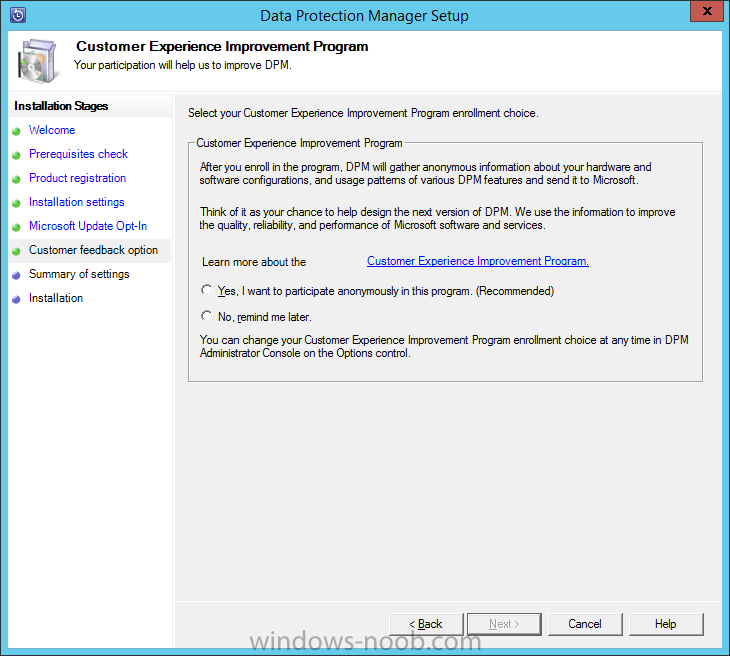Click green bullet beside Welcome
Image resolution: width=730 pixels, height=656 pixels.
16,131
